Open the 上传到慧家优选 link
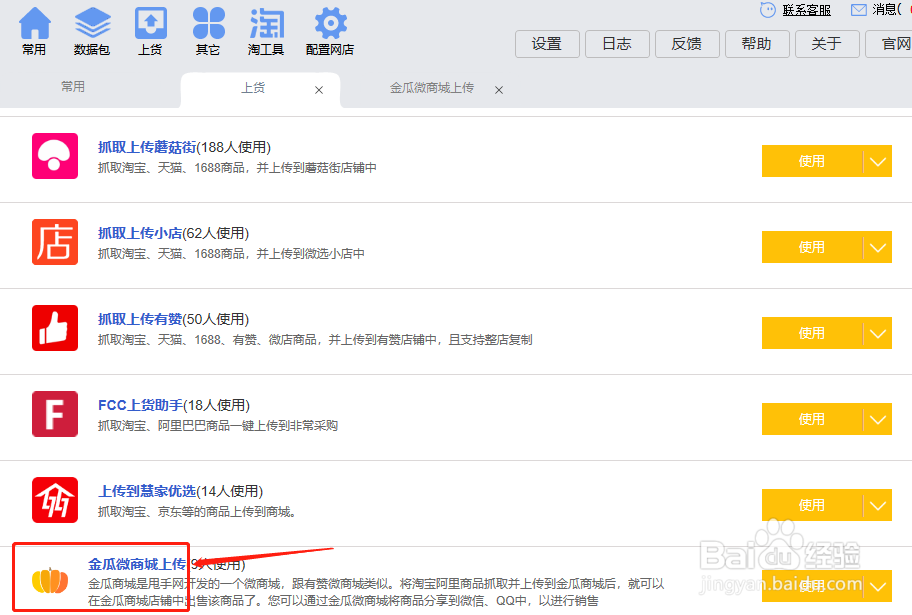 pos(147,492)
